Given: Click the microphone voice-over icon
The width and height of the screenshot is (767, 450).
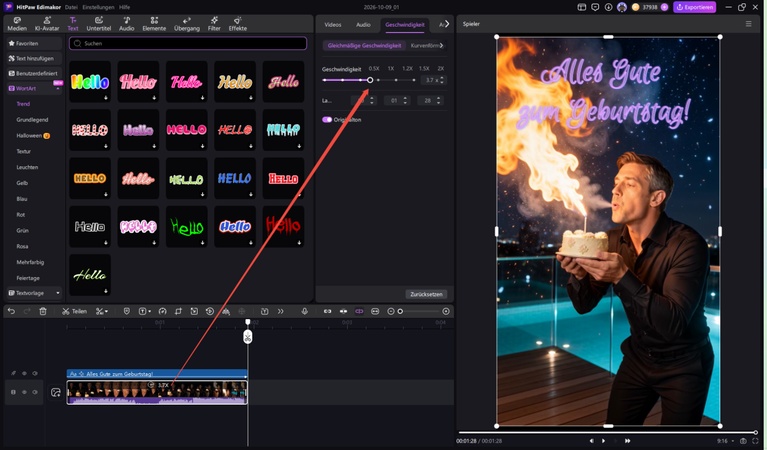Looking at the screenshot, I should tap(305, 311).
